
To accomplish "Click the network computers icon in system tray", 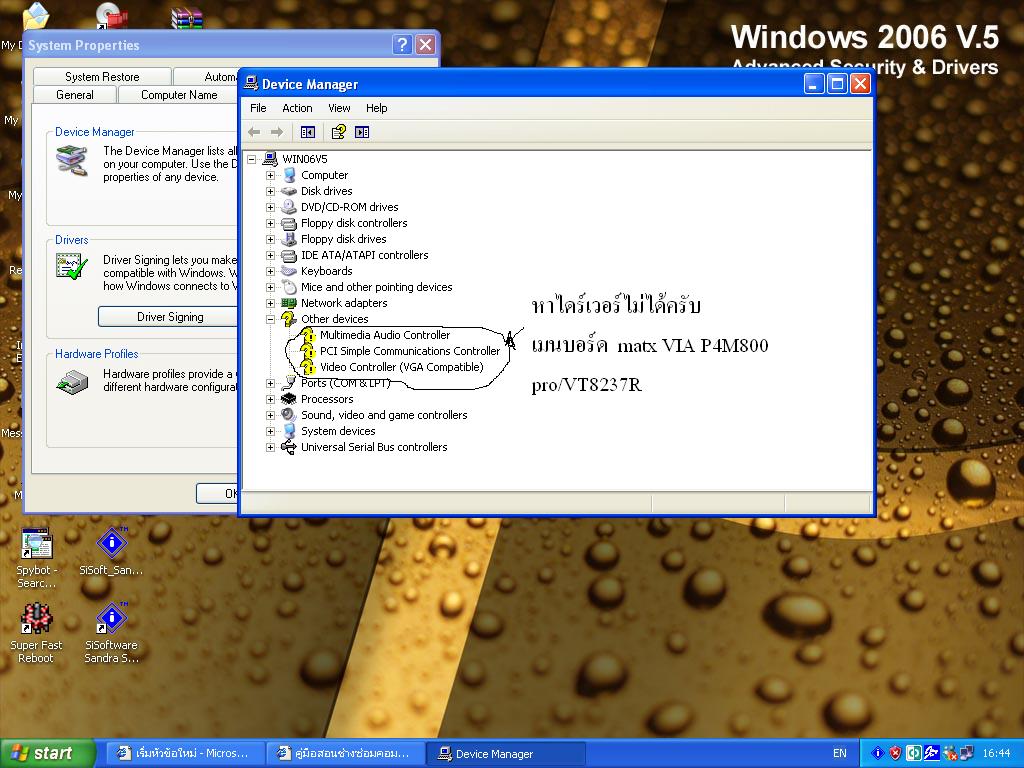I will 967,753.
